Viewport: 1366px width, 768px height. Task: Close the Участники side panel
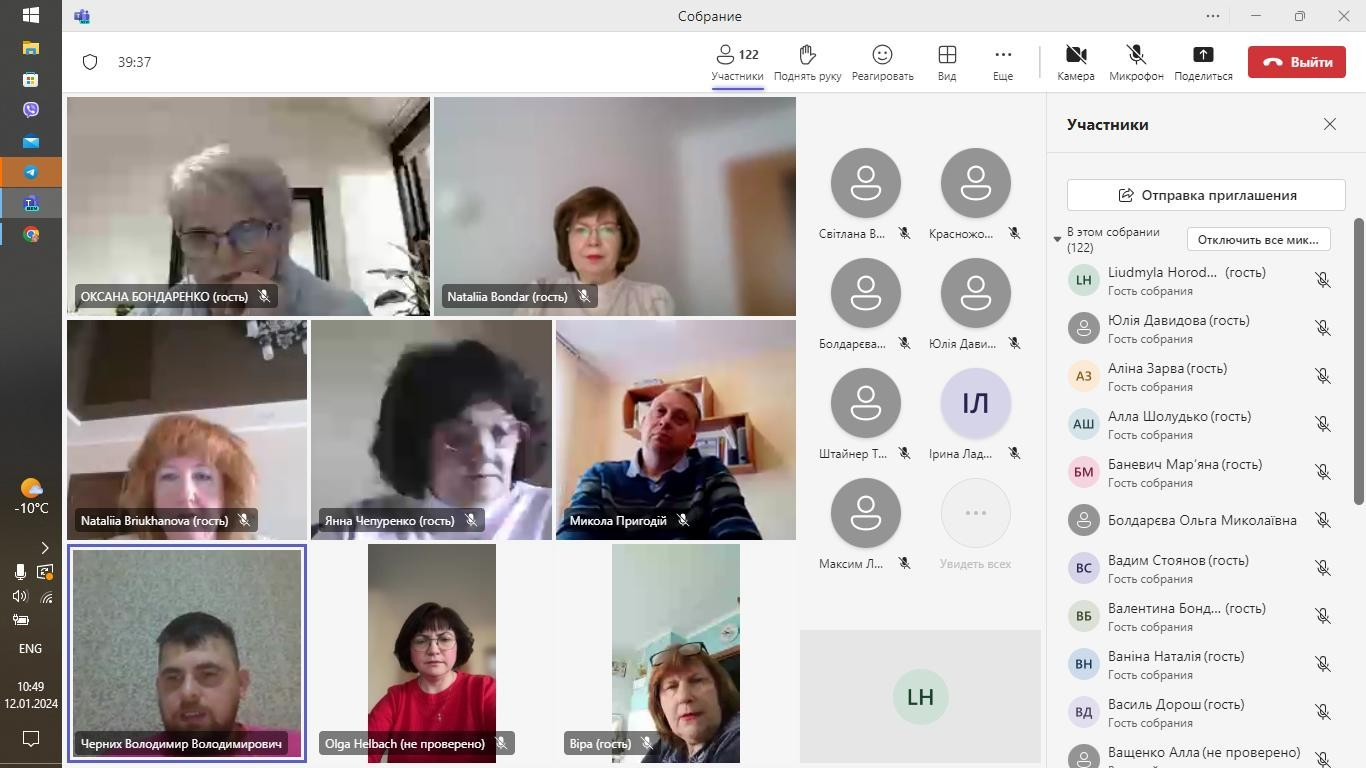tap(1329, 124)
